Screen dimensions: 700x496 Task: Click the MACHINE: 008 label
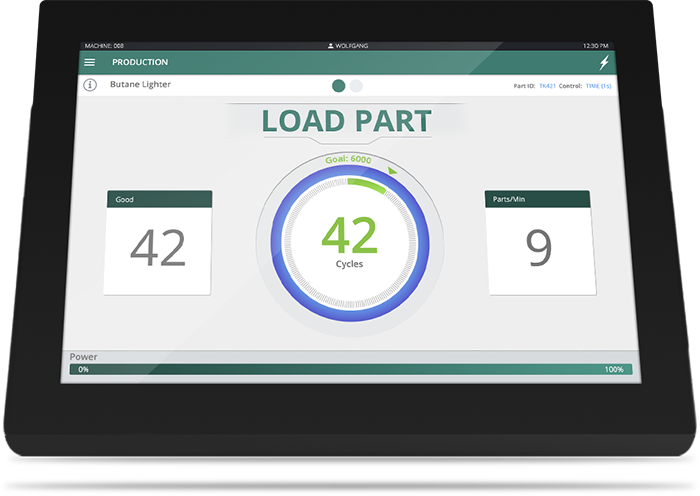pyautogui.click(x=105, y=46)
